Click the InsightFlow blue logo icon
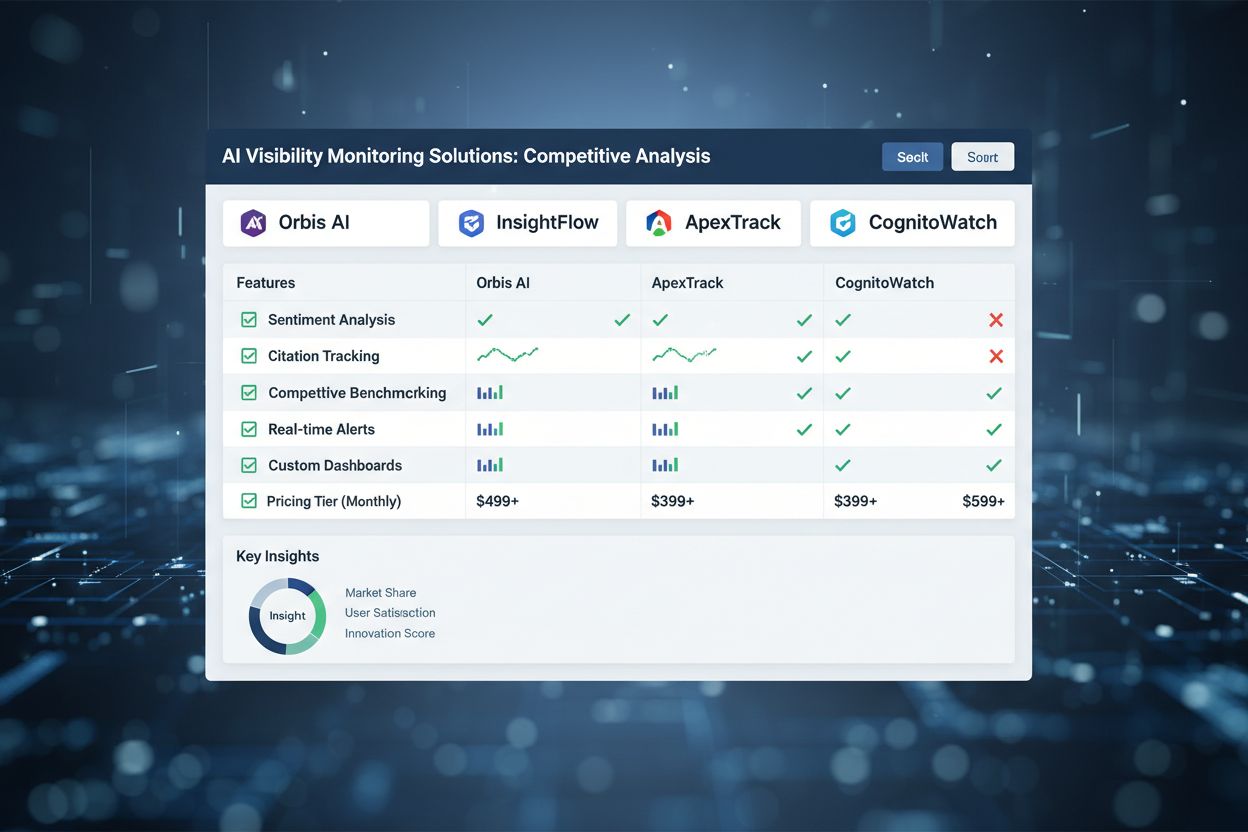 pyautogui.click(x=471, y=223)
